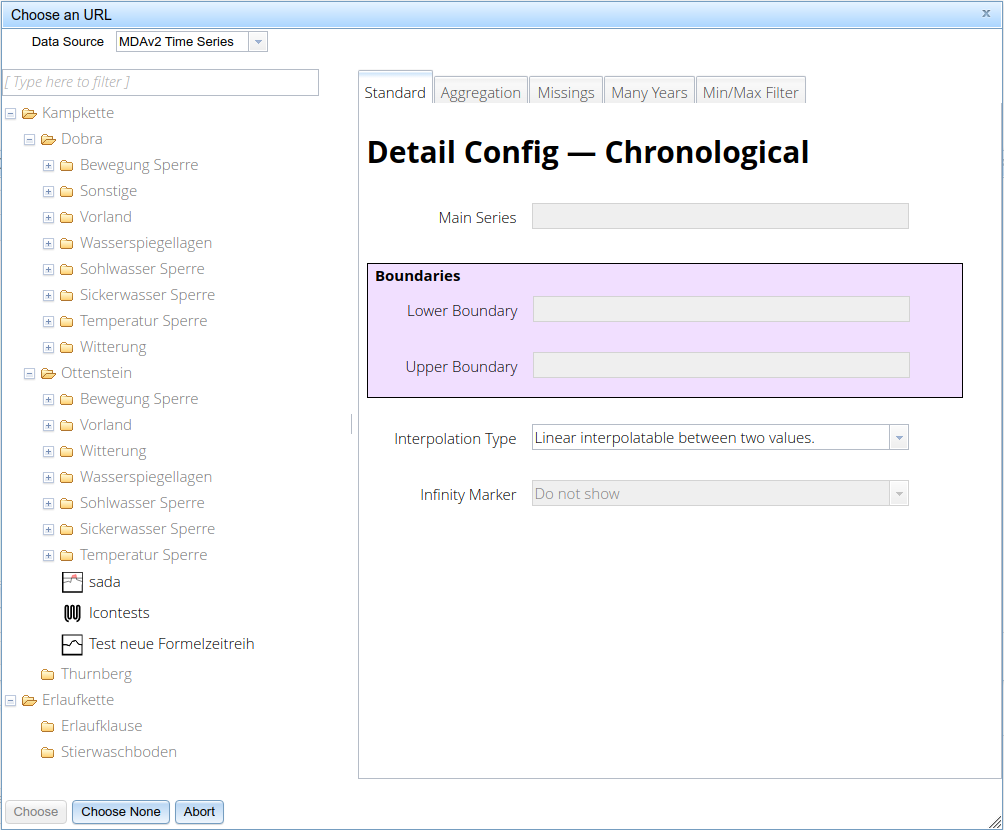Click the Abort button
Screen dimensions: 1004x830
click(x=199, y=812)
